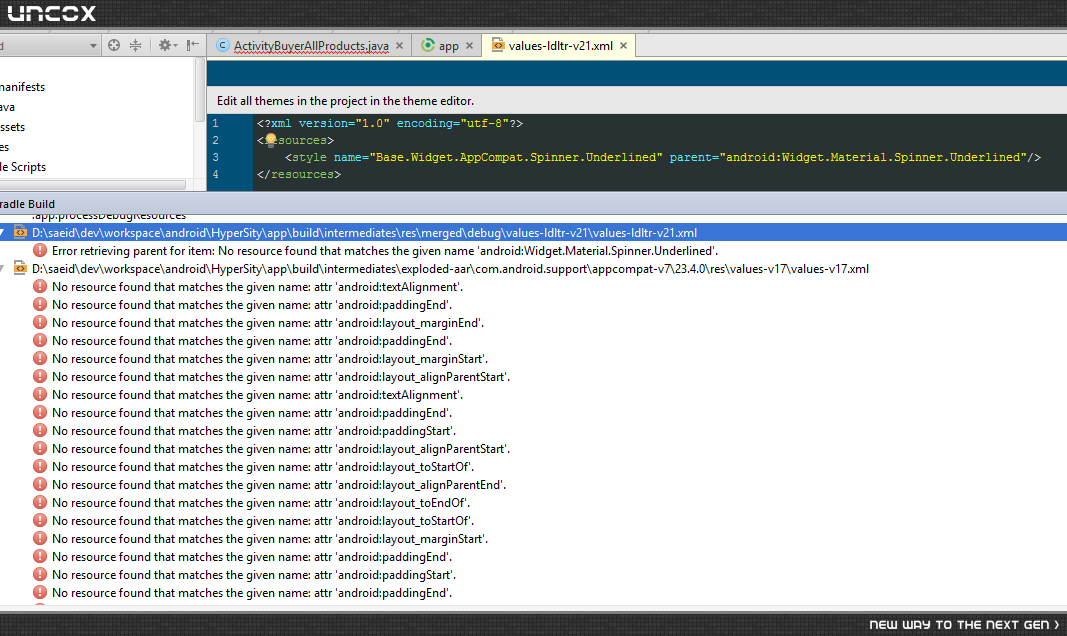Click the xml version declaration on line 1
1067x636 pixels.
[x=390, y=123]
